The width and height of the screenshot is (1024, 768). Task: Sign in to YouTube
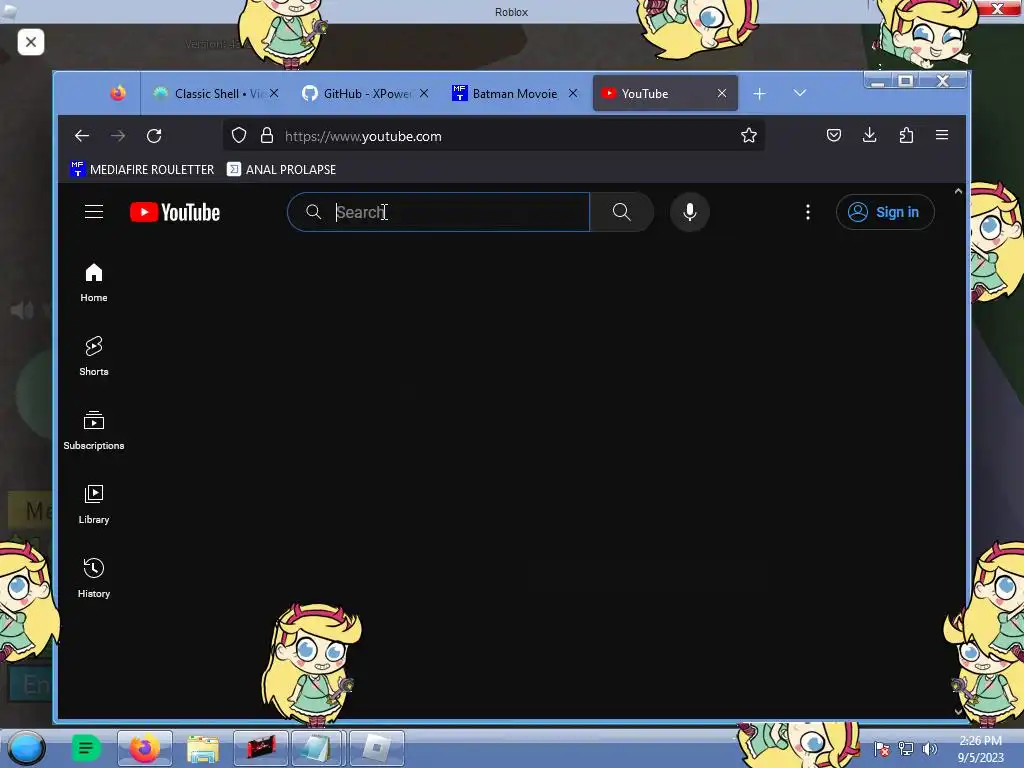885,212
